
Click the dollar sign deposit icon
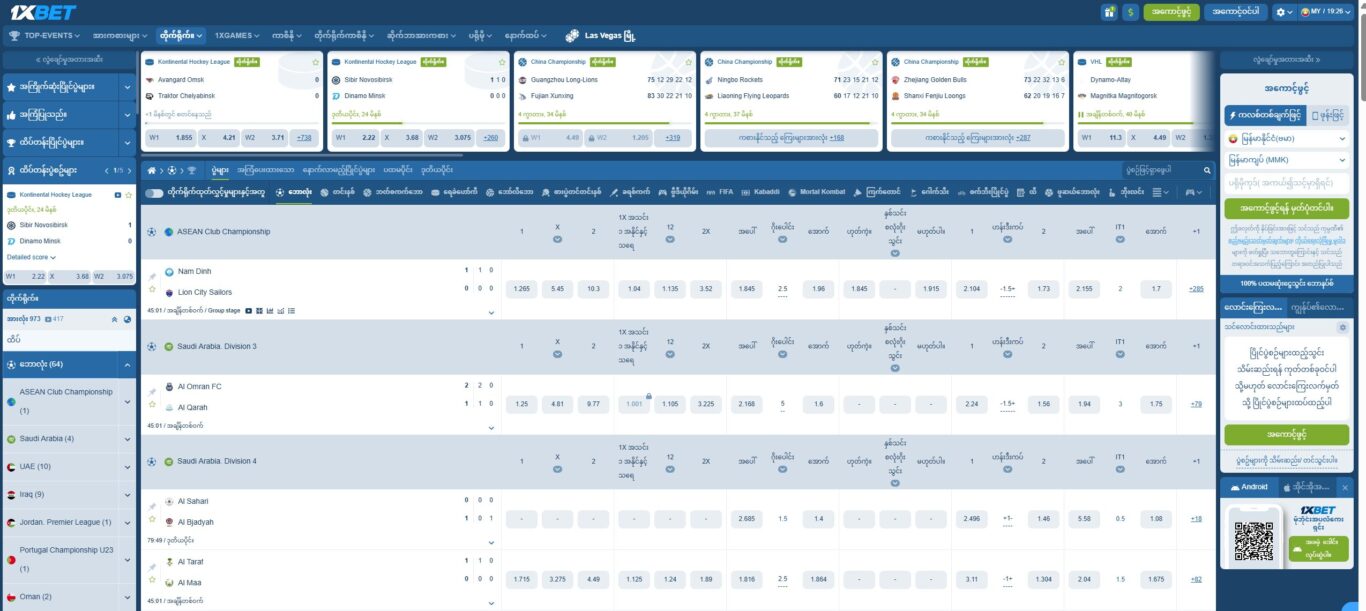tap(1131, 12)
